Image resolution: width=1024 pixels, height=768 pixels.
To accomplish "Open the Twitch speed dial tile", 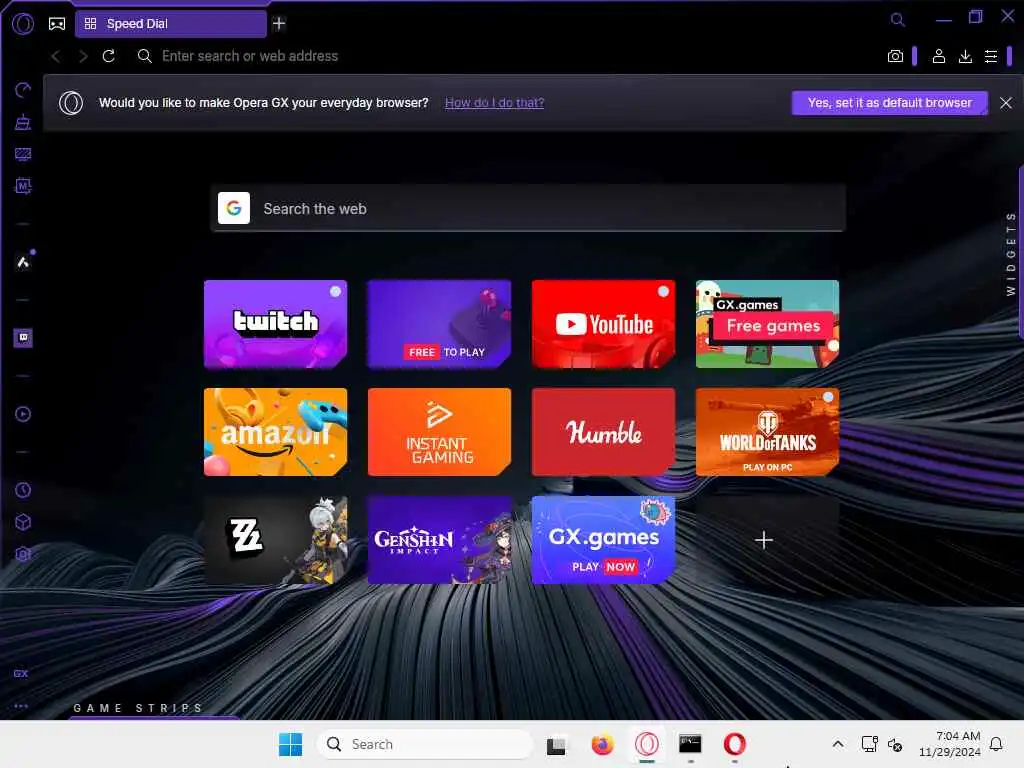I will tap(276, 324).
